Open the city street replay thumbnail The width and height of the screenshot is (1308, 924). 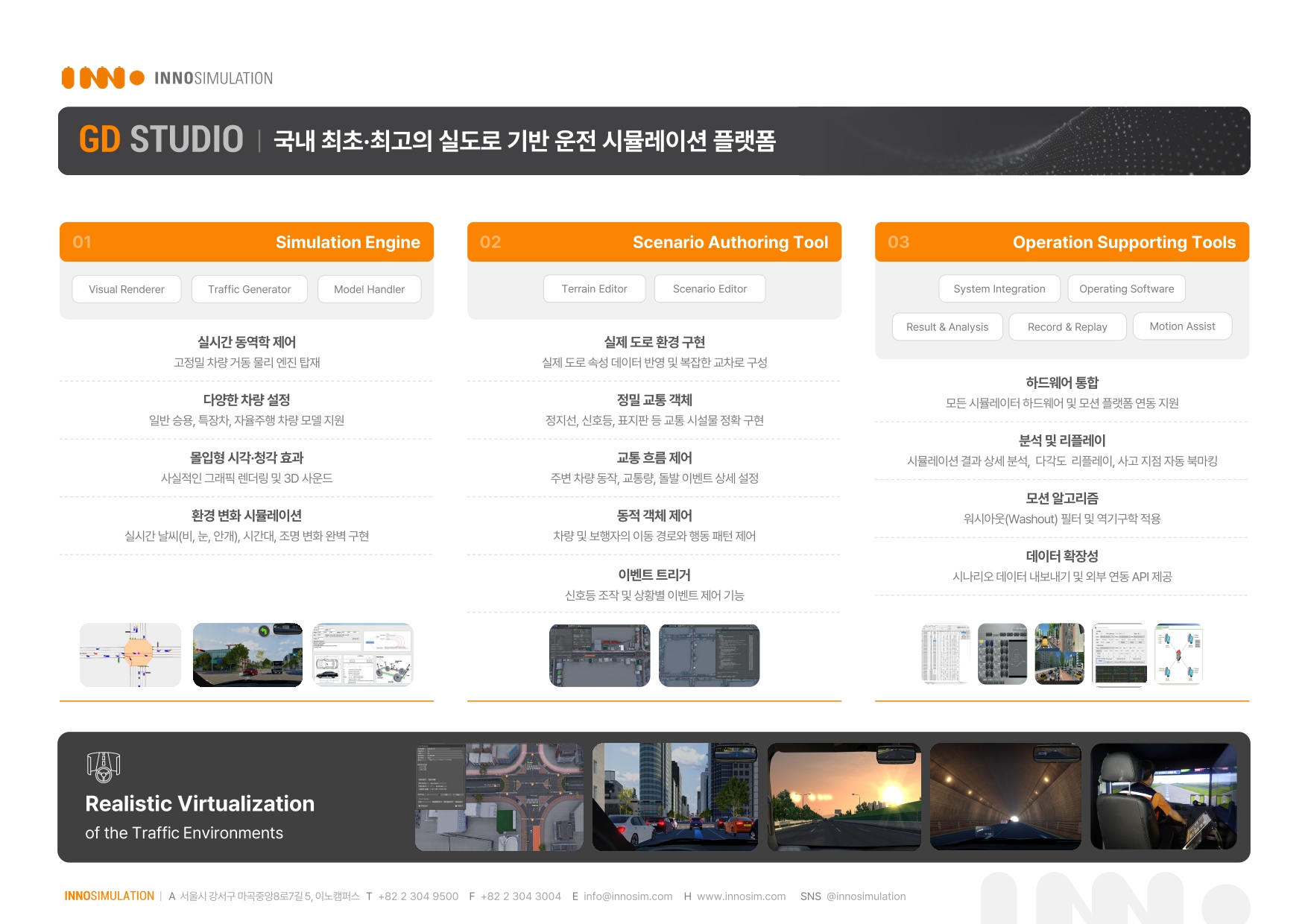point(1060,654)
